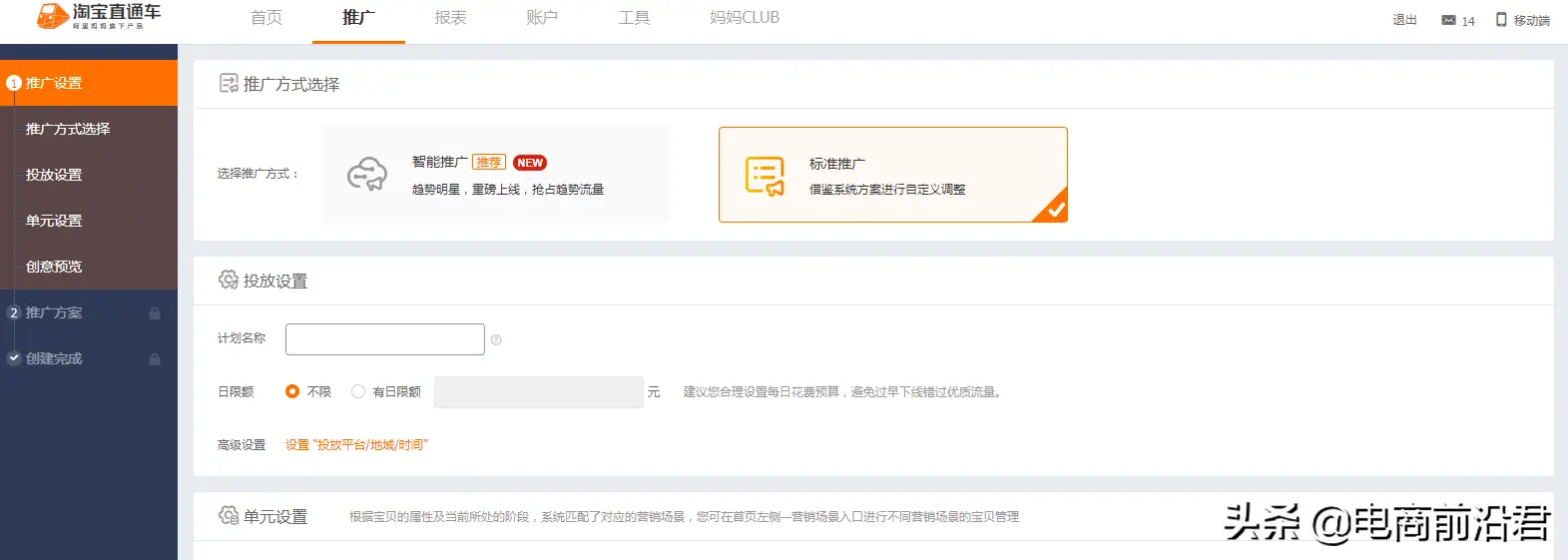Select the 不限 daily limit radio button
The height and width of the screenshot is (560, 1568).
pos(292,392)
